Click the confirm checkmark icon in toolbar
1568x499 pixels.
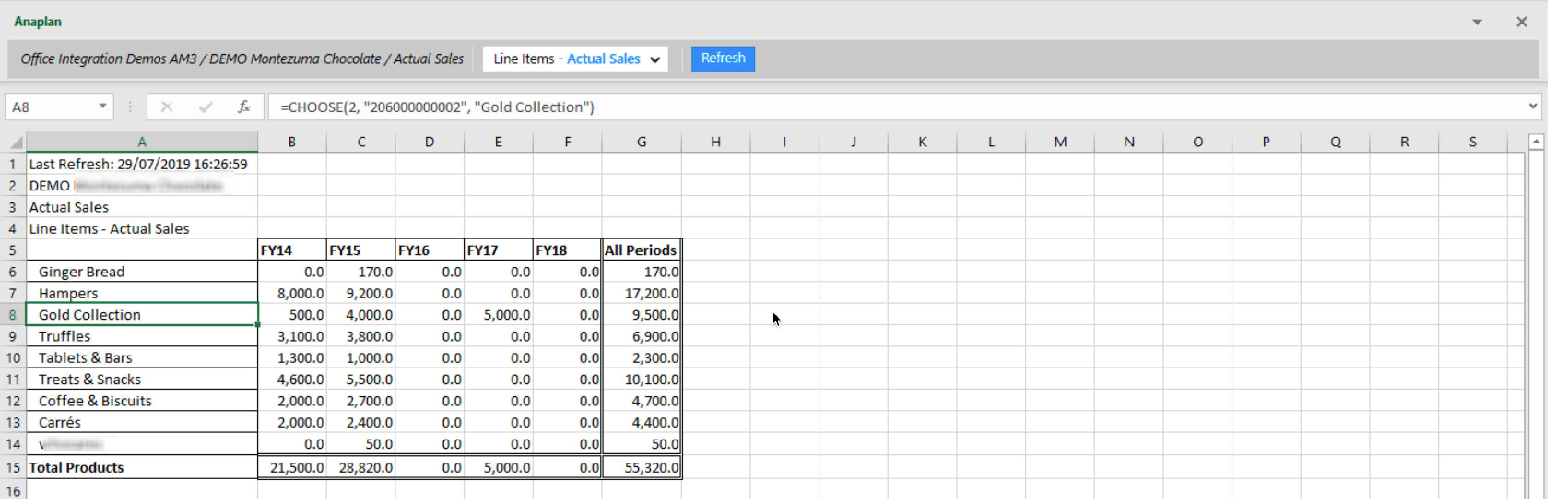click(x=204, y=107)
